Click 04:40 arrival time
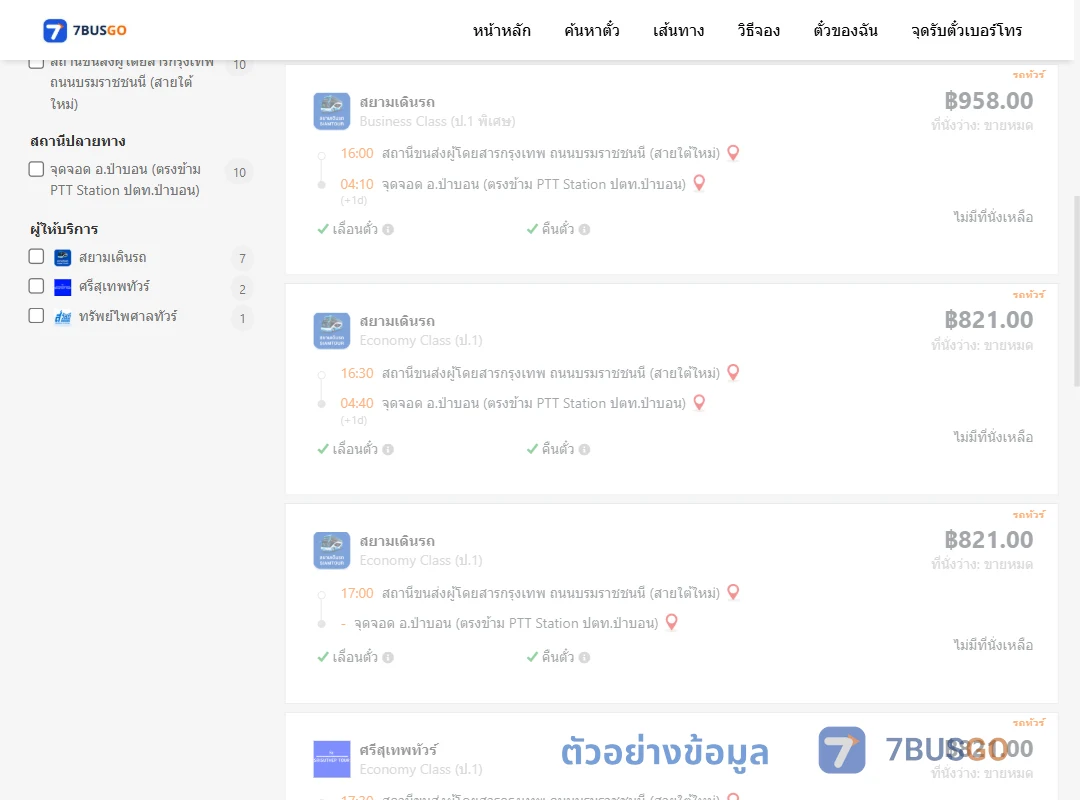Screen dimensions: 1080x800 click(357, 403)
